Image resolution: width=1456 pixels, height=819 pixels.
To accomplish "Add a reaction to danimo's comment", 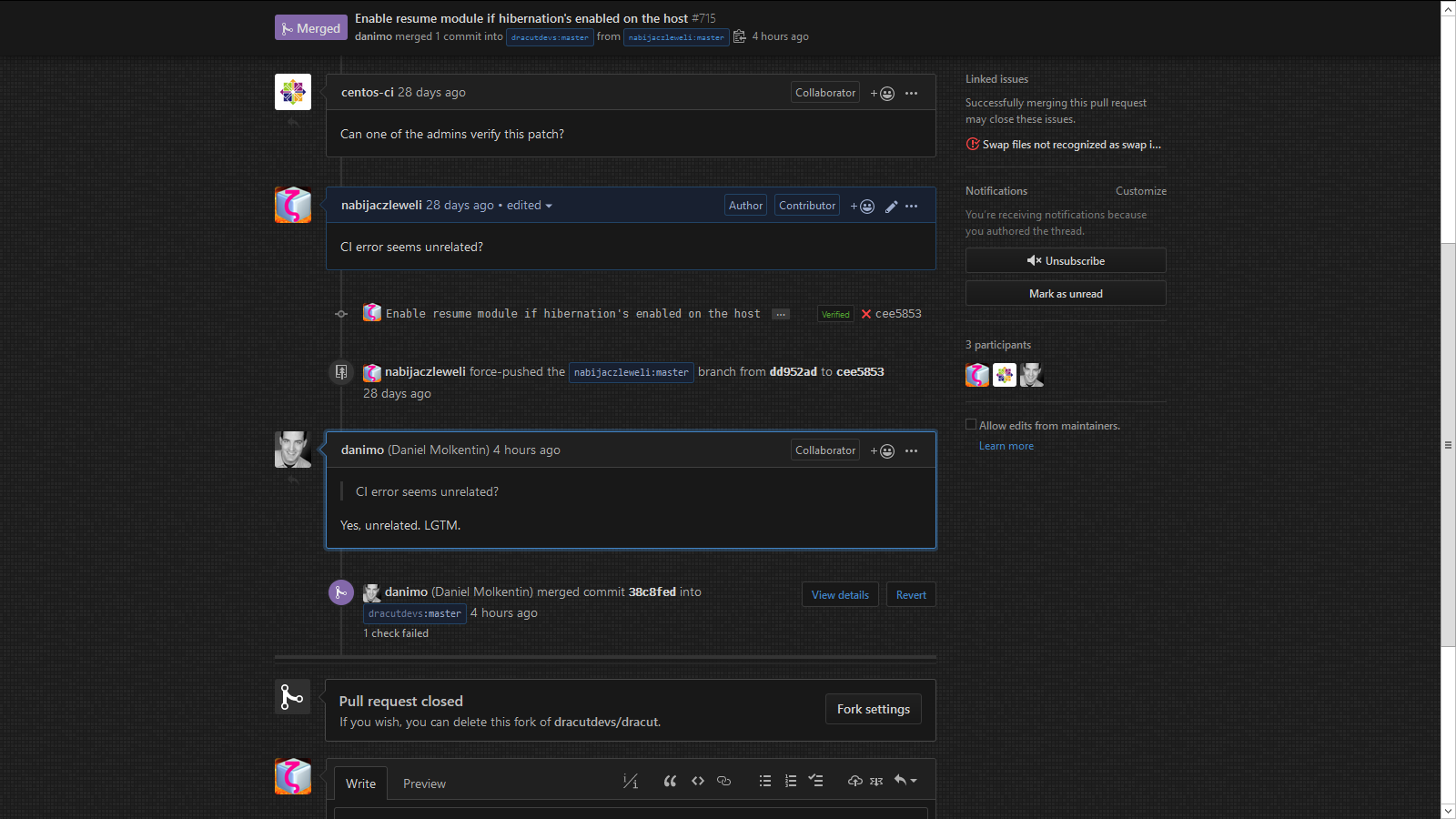I will pyautogui.click(x=882, y=451).
